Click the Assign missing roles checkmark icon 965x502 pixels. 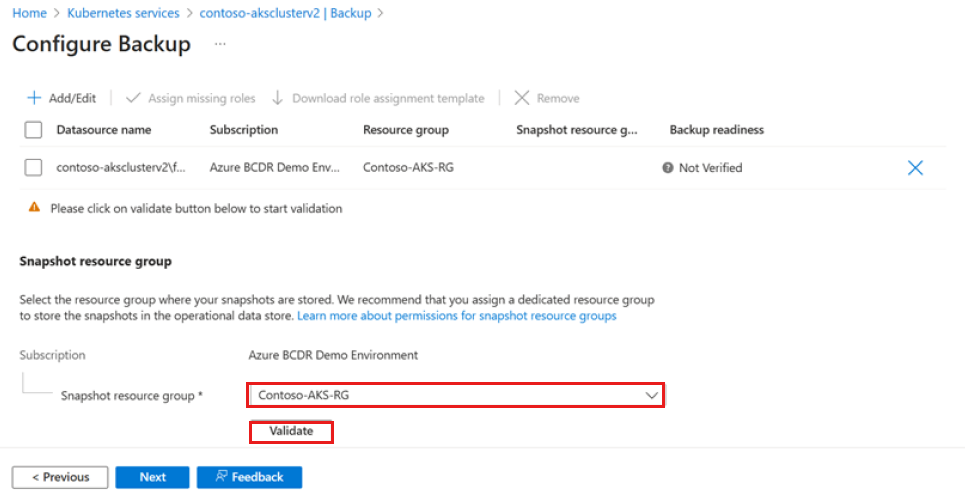click(x=133, y=98)
